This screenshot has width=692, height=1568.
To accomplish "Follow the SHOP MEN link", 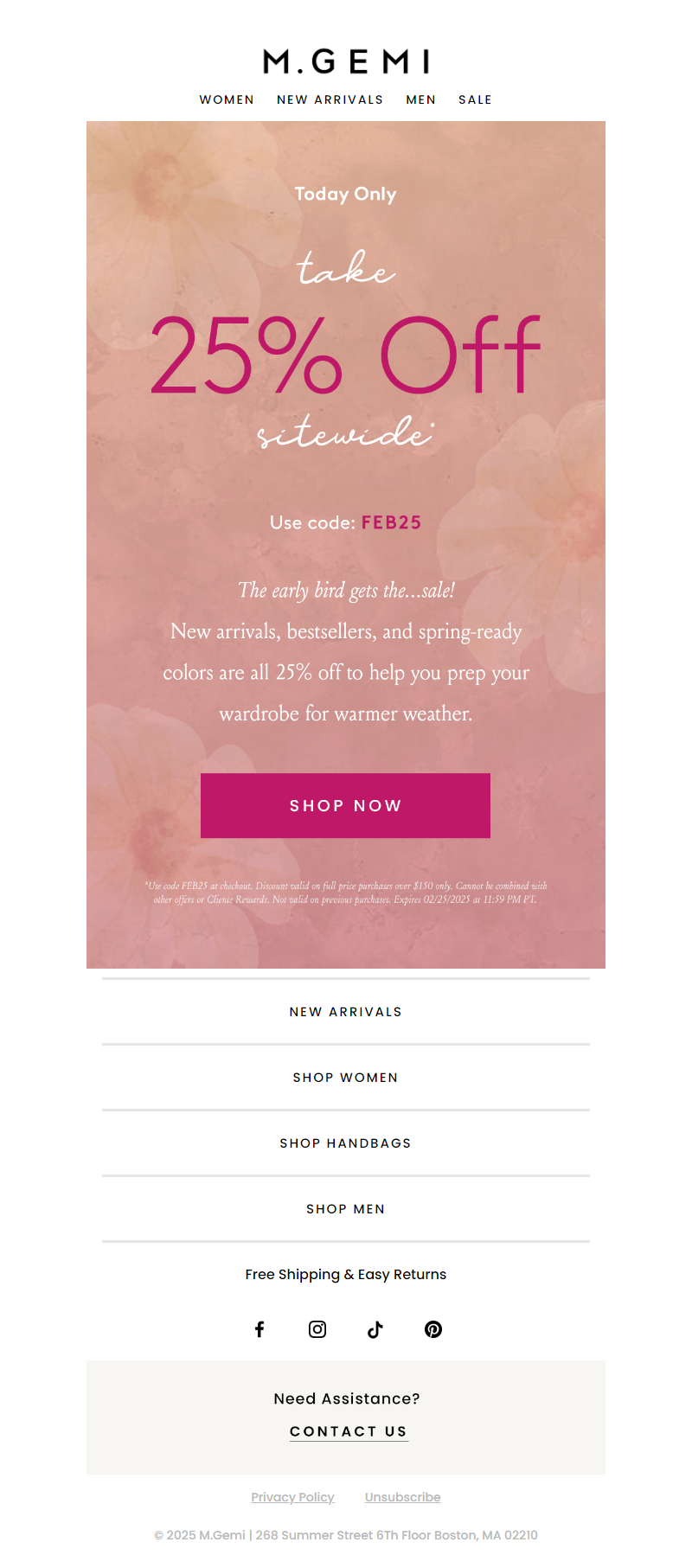I will pos(346,1209).
